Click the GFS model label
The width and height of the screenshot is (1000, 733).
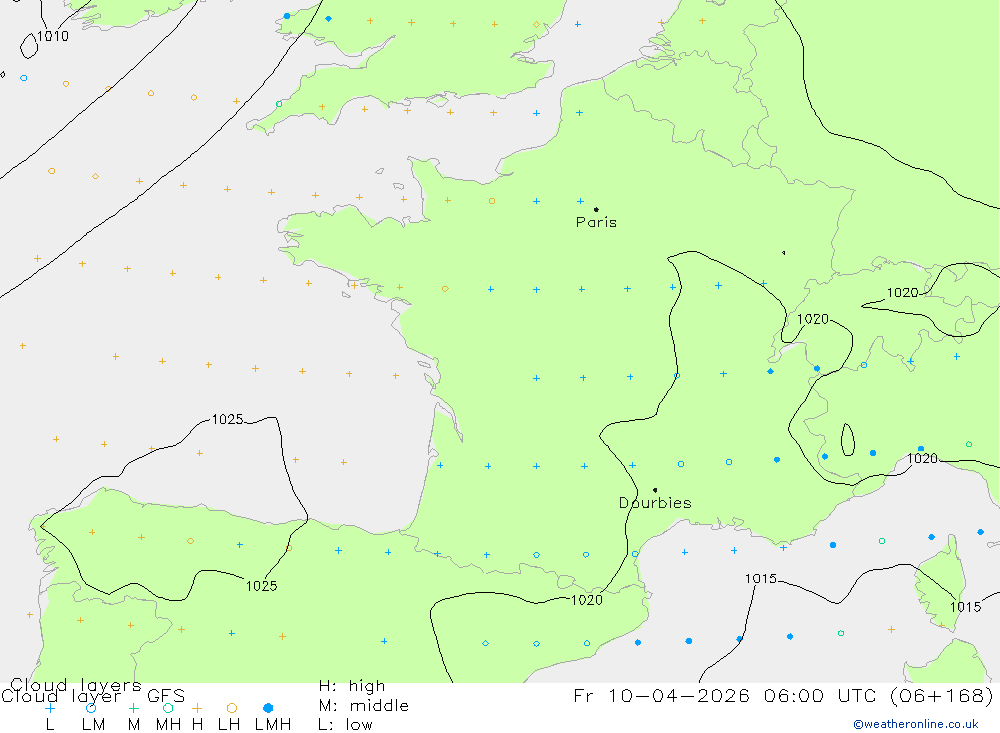coord(166,696)
